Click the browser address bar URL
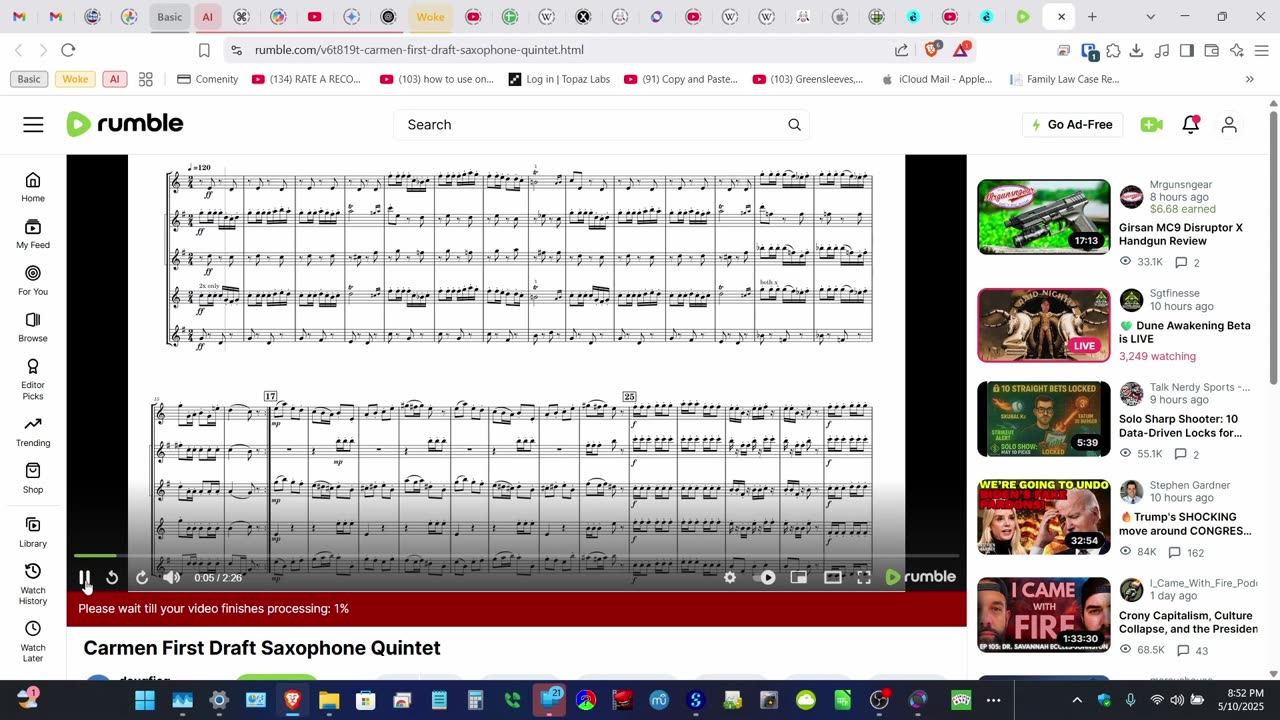Viewport: 1280px width, 720px height. point(419,50)
